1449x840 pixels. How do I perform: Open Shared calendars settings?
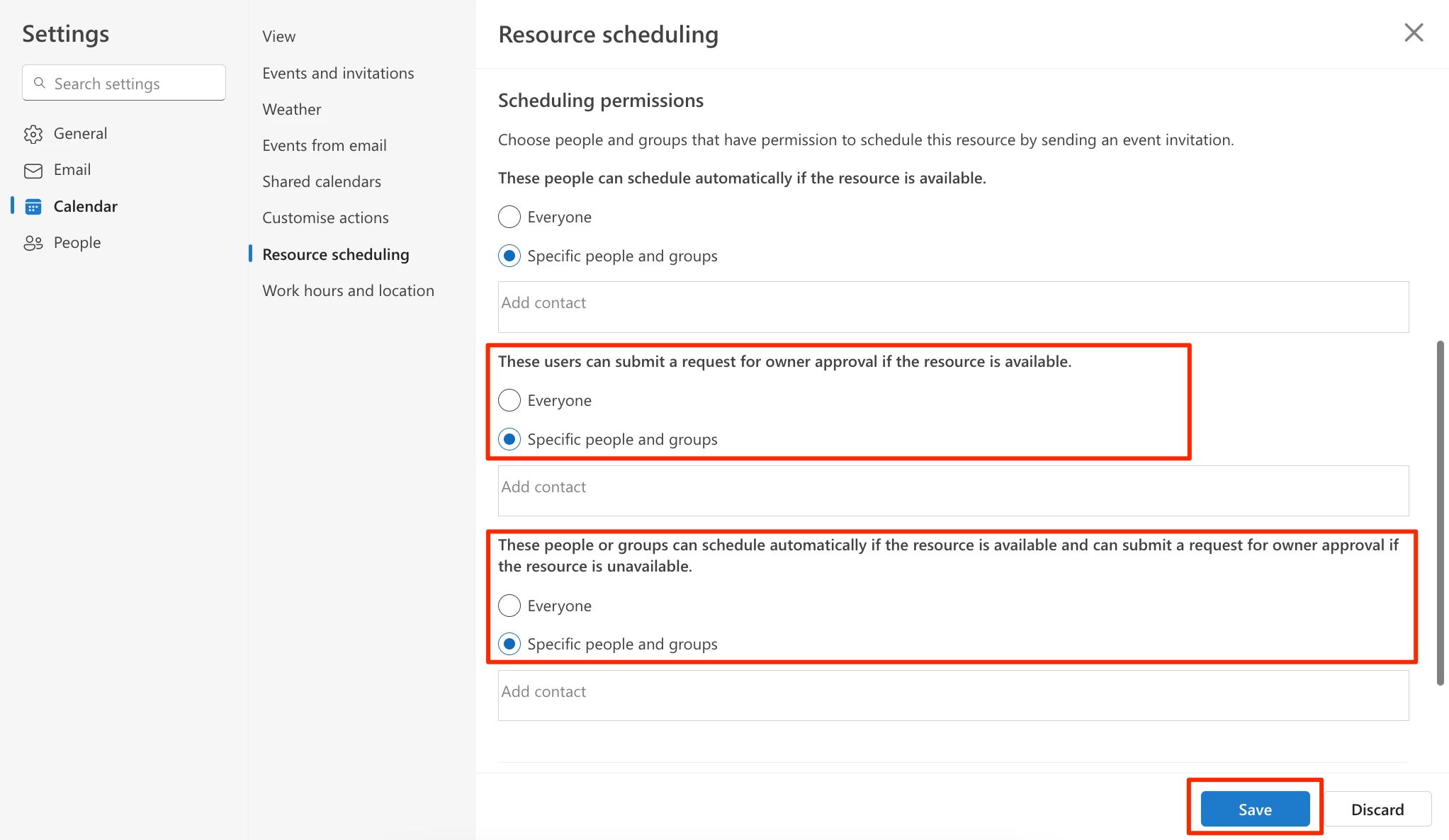(x=321, y=181)
